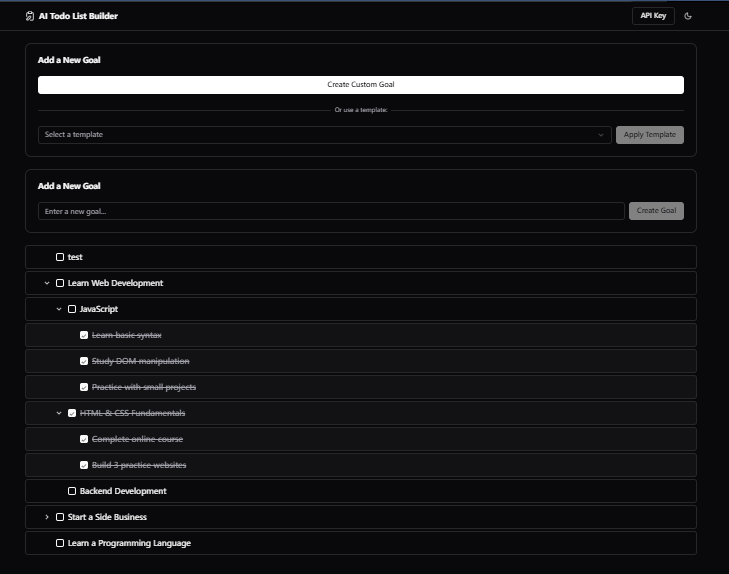The height and width of the screenshot is (574, 729).
Task: Uncheck the Build 3 practice websites task
Action: coord(84,465)
